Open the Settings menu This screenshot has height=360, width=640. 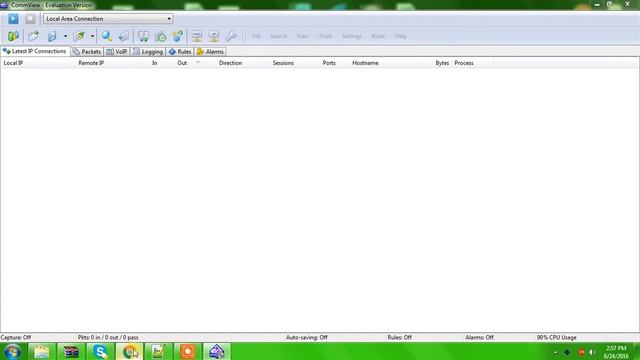(x=351, y=36)
